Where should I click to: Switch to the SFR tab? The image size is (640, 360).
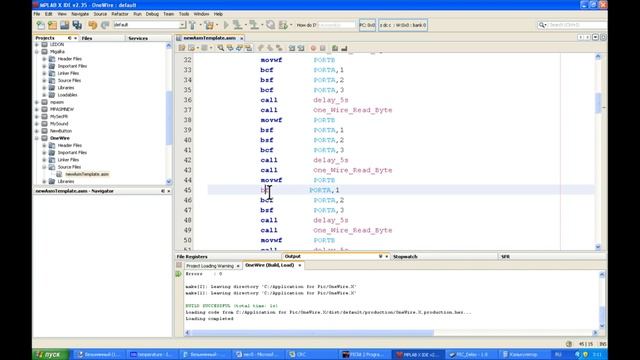coord(505,256)
